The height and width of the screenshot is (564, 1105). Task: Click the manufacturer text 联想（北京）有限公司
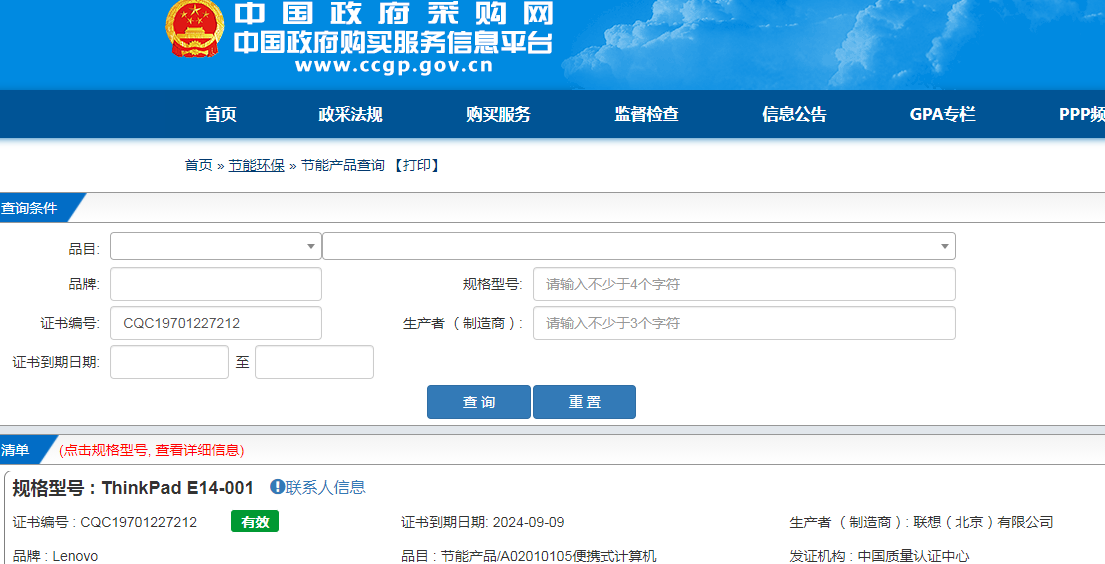point(983,522)
